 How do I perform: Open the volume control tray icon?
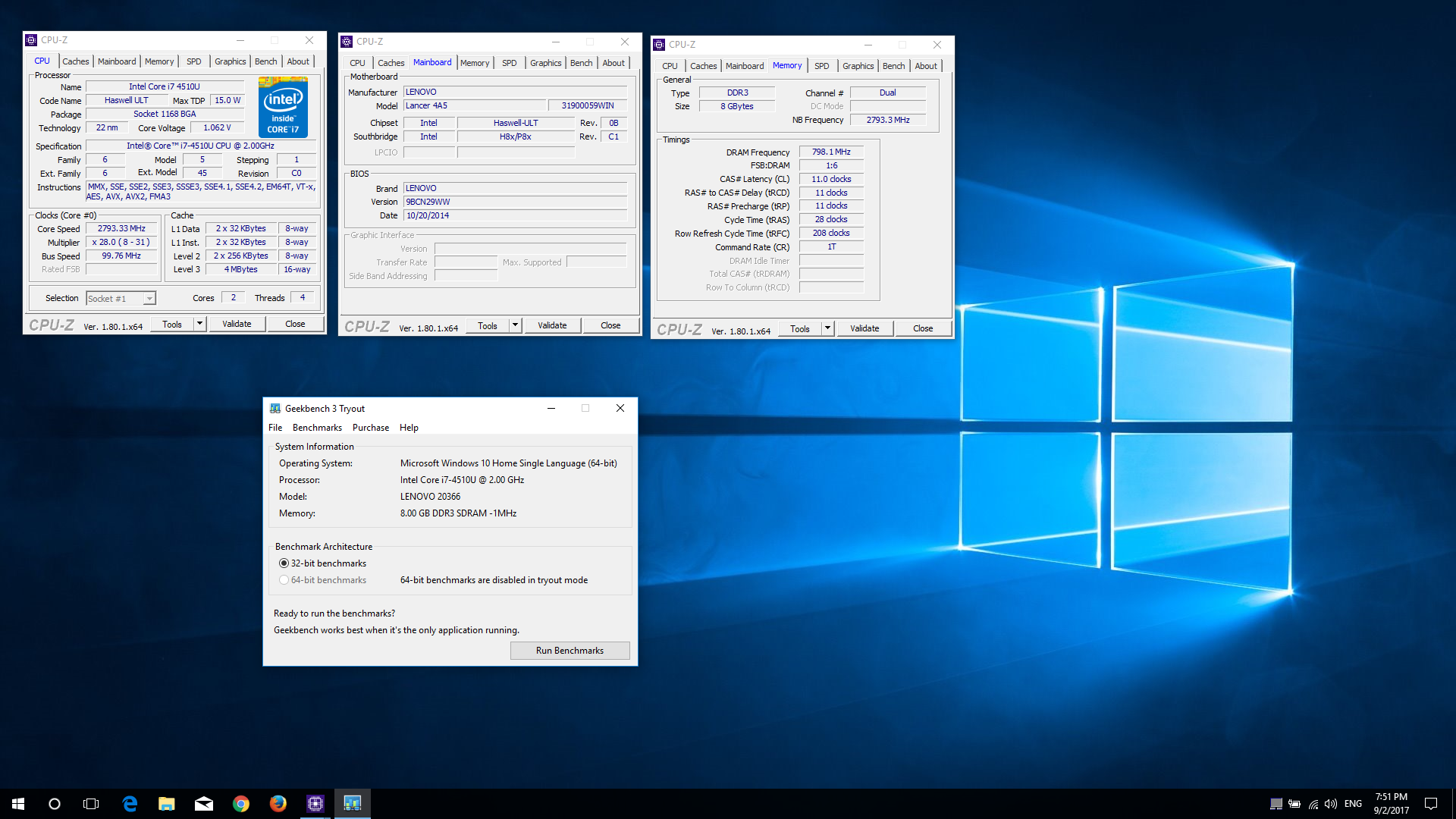[x=1331, y=804]
